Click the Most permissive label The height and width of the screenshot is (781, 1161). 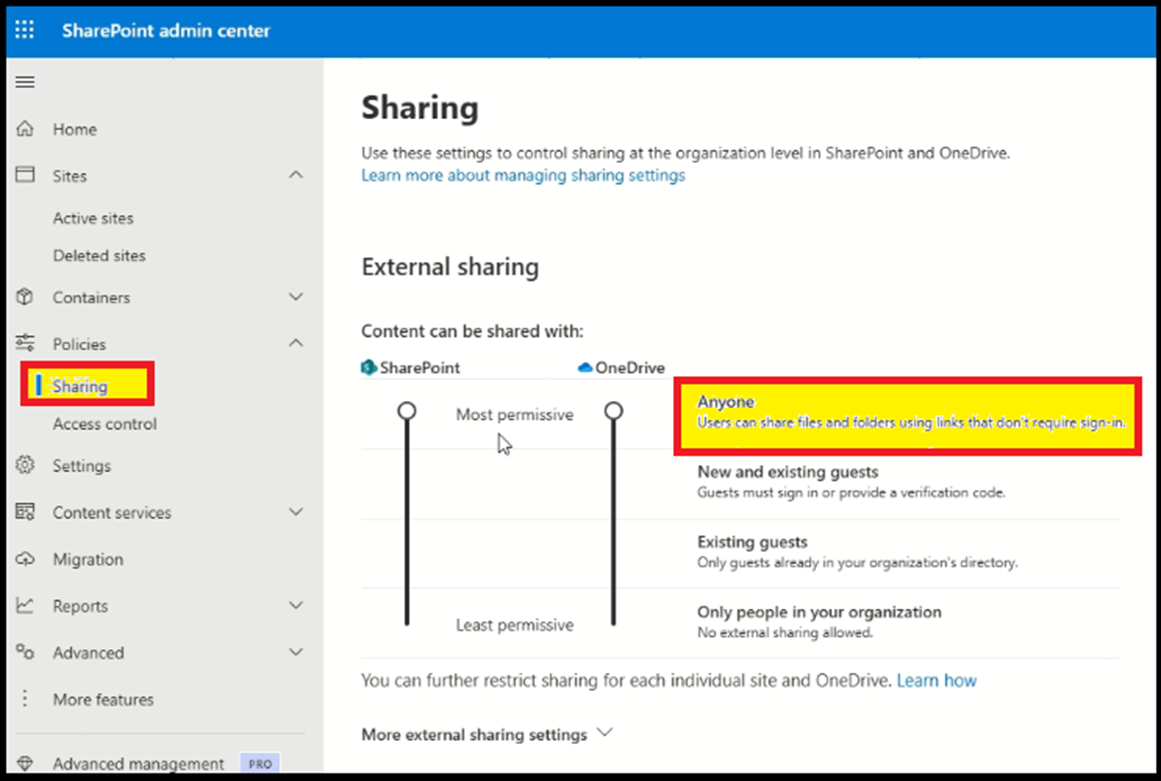pos(515,415)
